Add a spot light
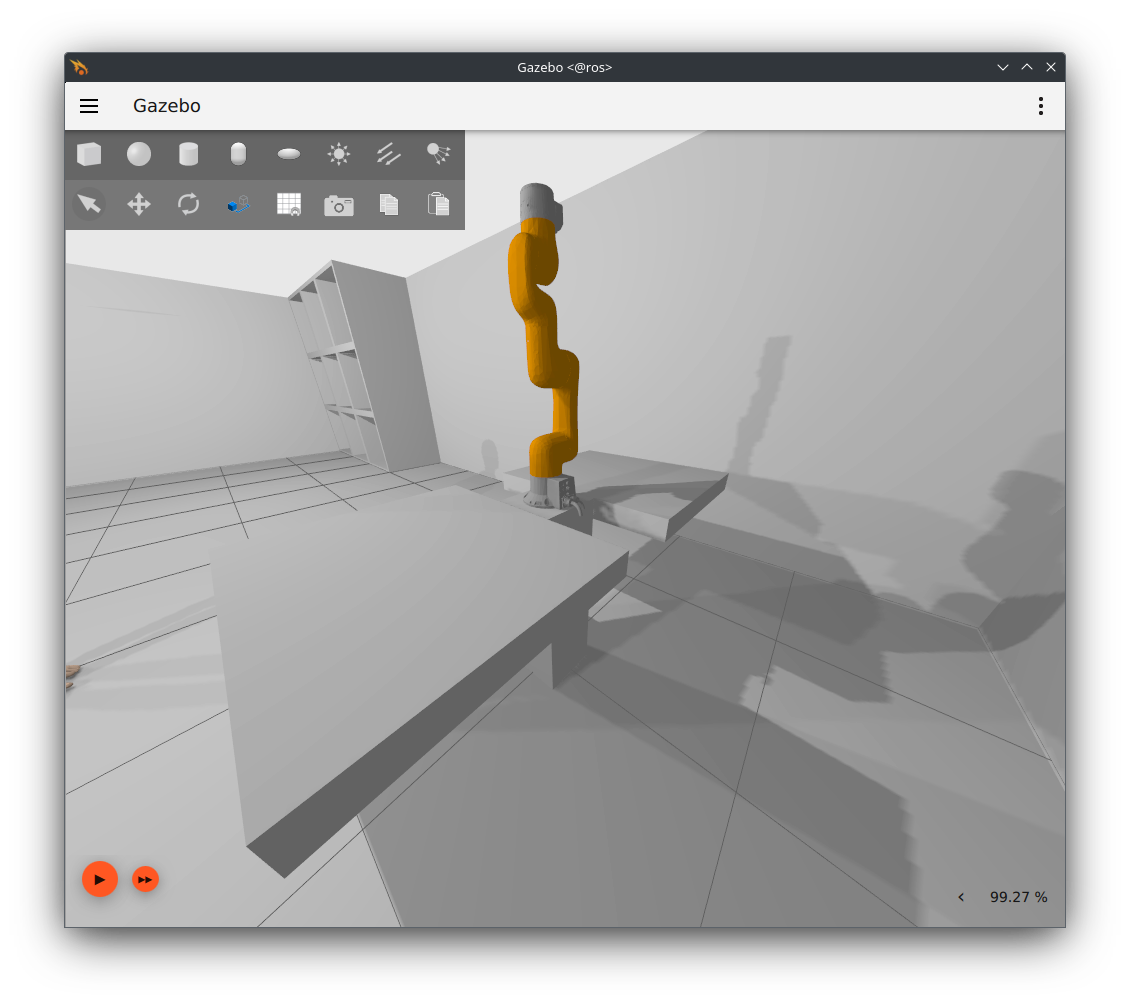 (438, 154)
